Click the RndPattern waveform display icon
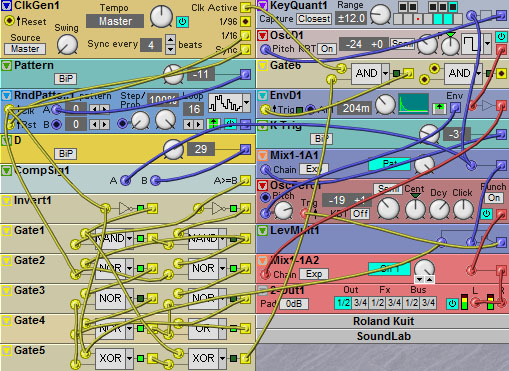 (225, 103)
